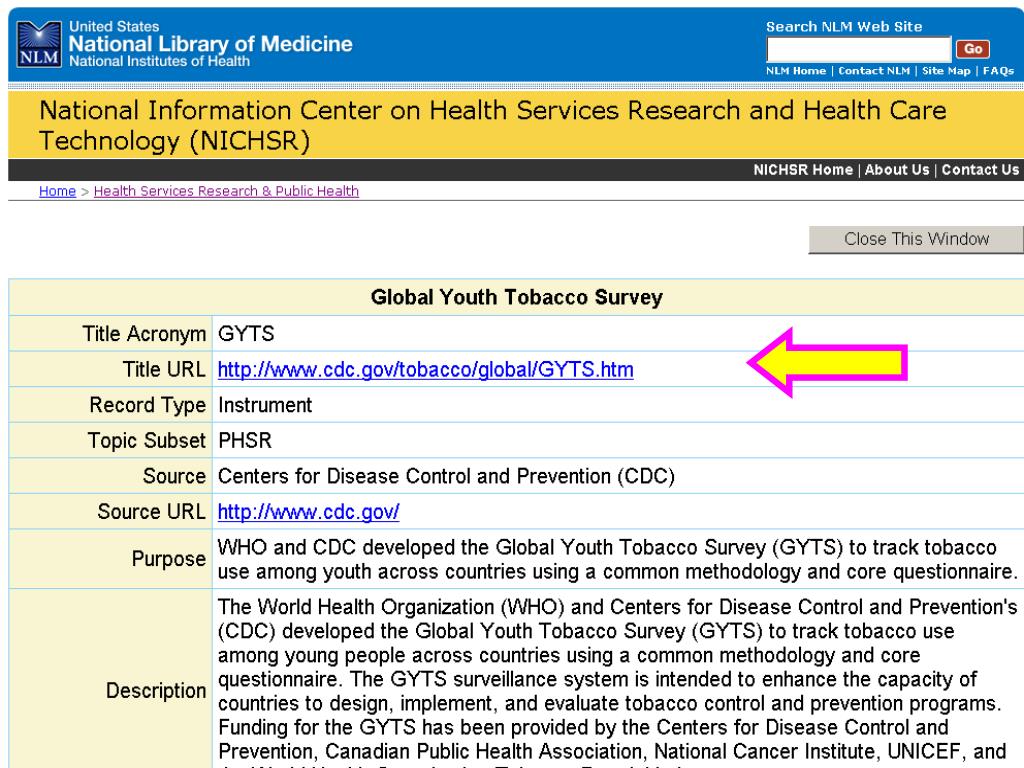The height and width of the screenshot is (768, 1024).
Task: Open National Library of Medicine header title
Action: (210, 44)
